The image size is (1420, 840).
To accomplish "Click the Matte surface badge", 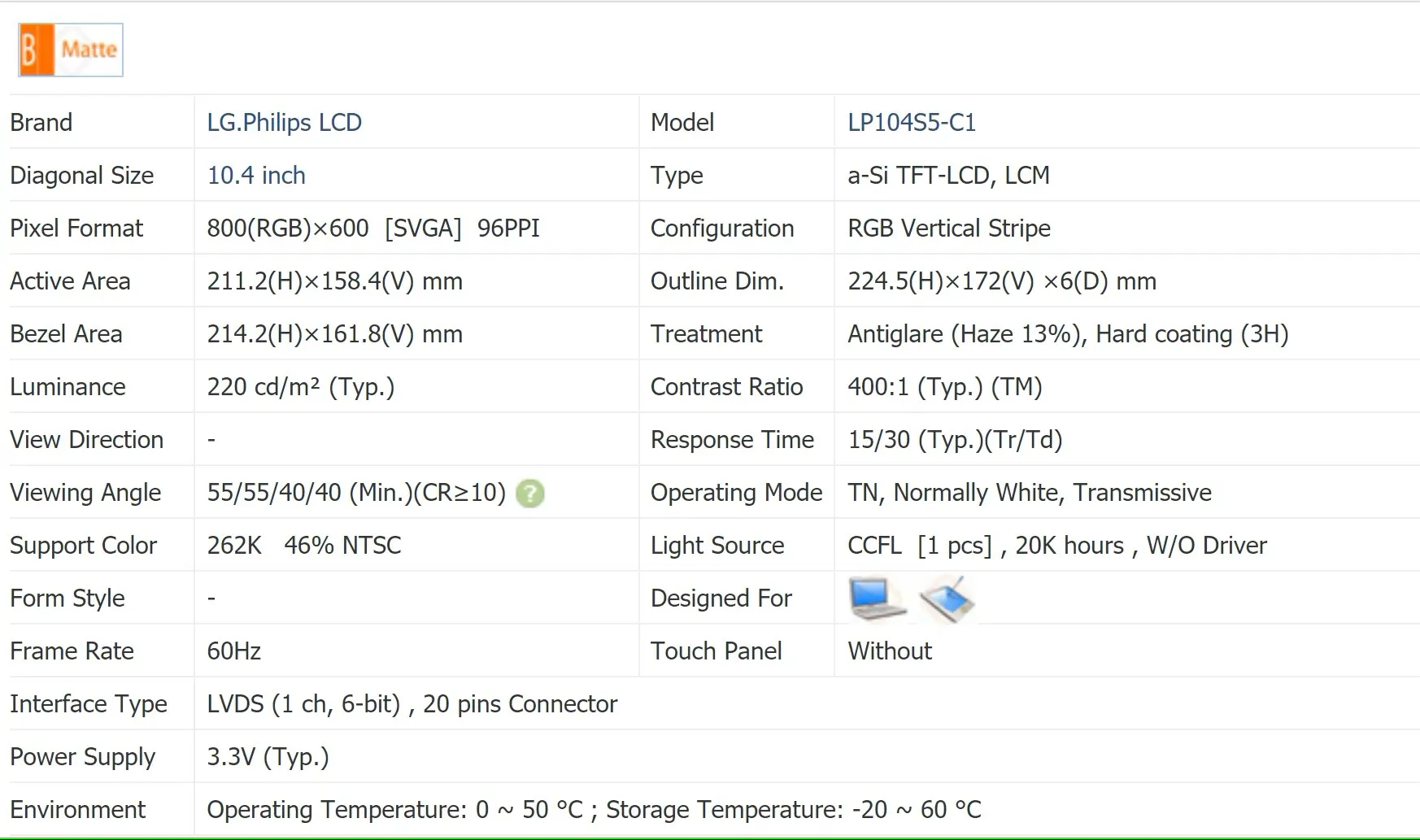I will point(71,50).
